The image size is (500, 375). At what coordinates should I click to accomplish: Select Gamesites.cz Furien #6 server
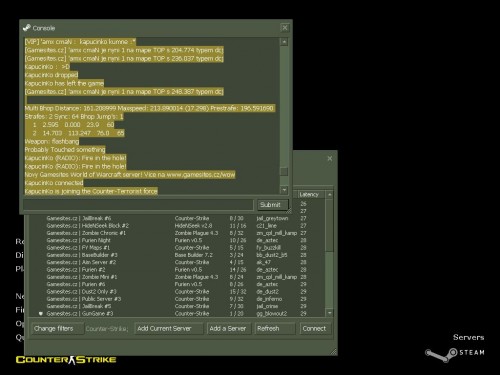point(177,284)
